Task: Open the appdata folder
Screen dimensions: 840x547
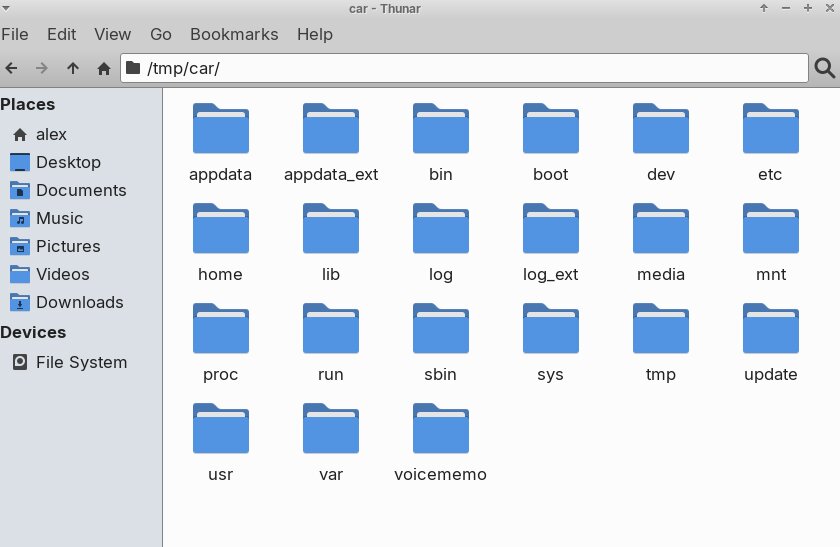Action: [x=220, y=130]
